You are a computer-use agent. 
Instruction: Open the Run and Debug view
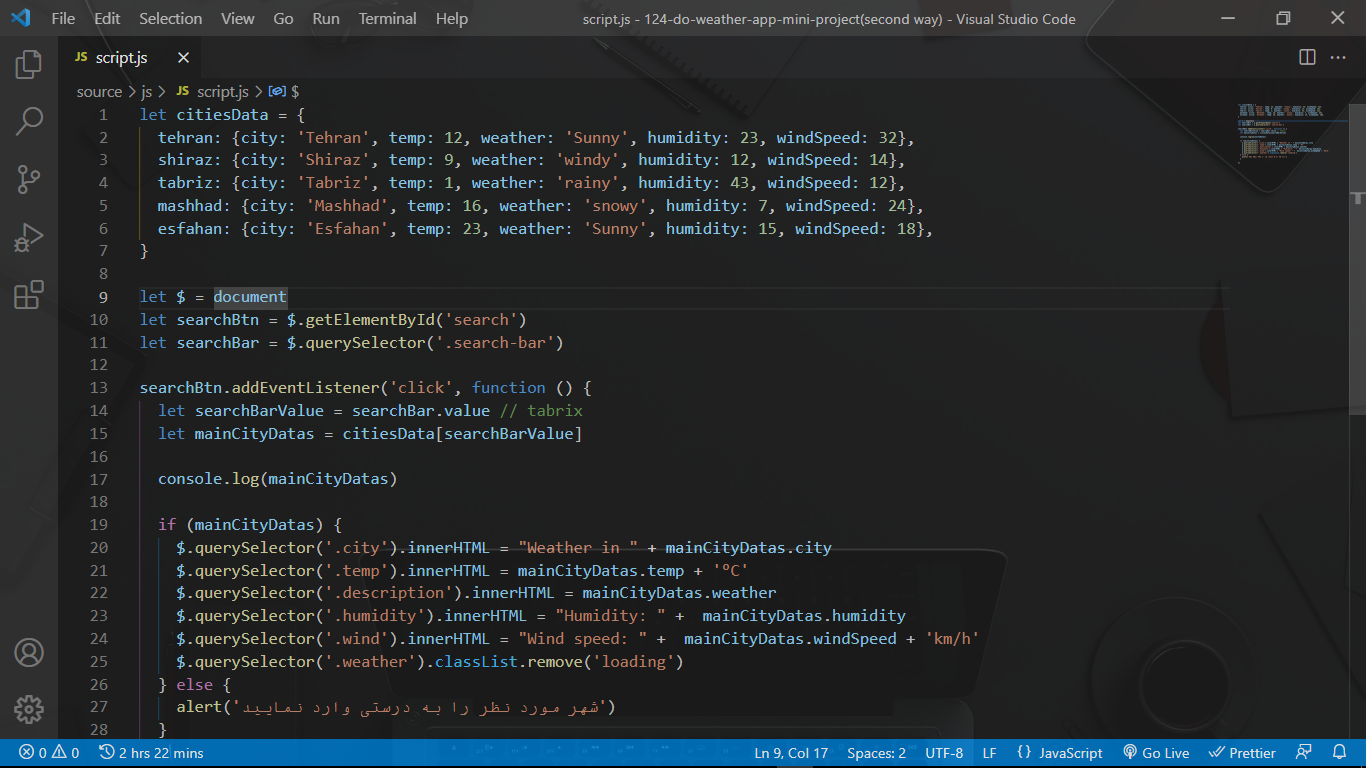(x=29, y=238)
